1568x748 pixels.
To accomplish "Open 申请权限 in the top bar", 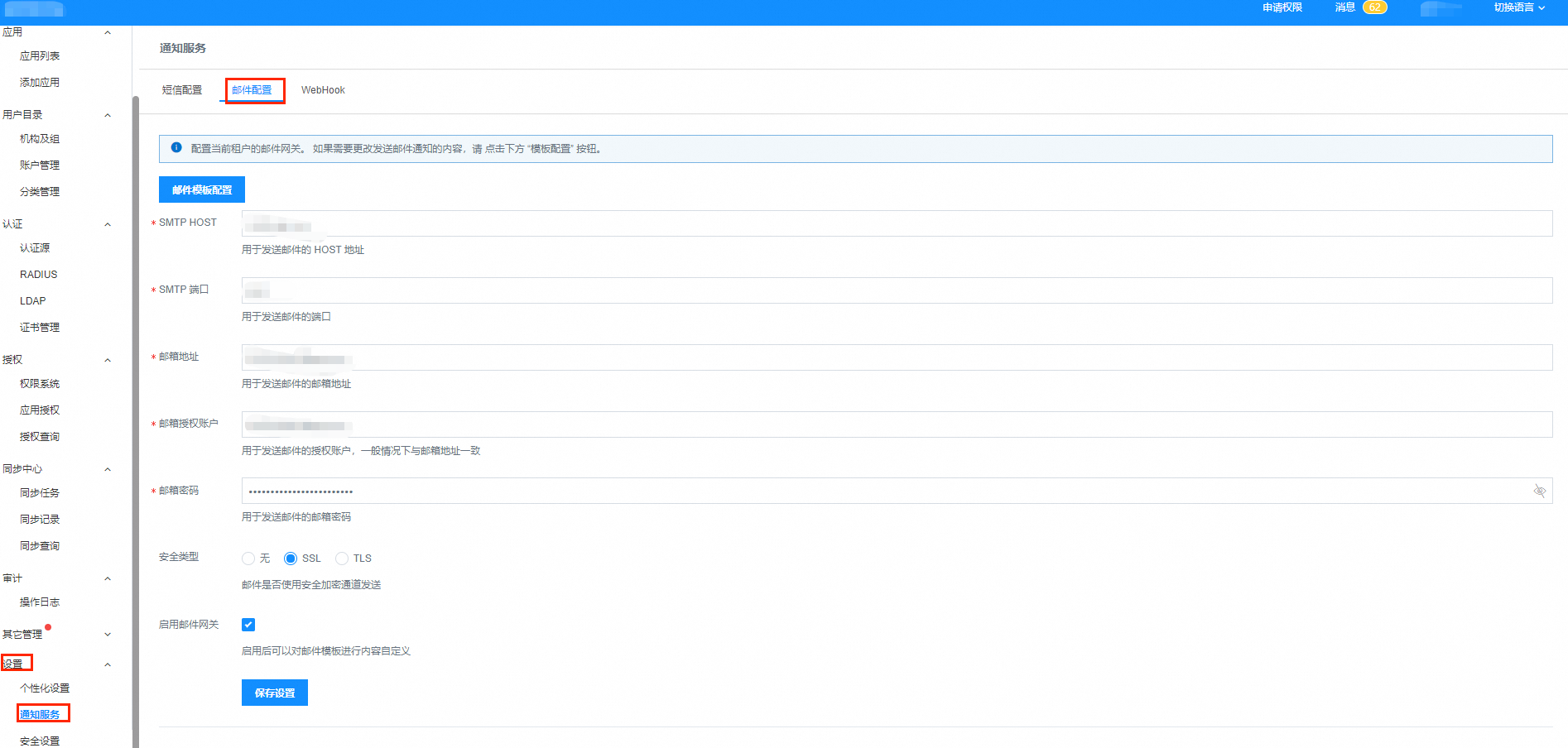I will [1282, 7].
